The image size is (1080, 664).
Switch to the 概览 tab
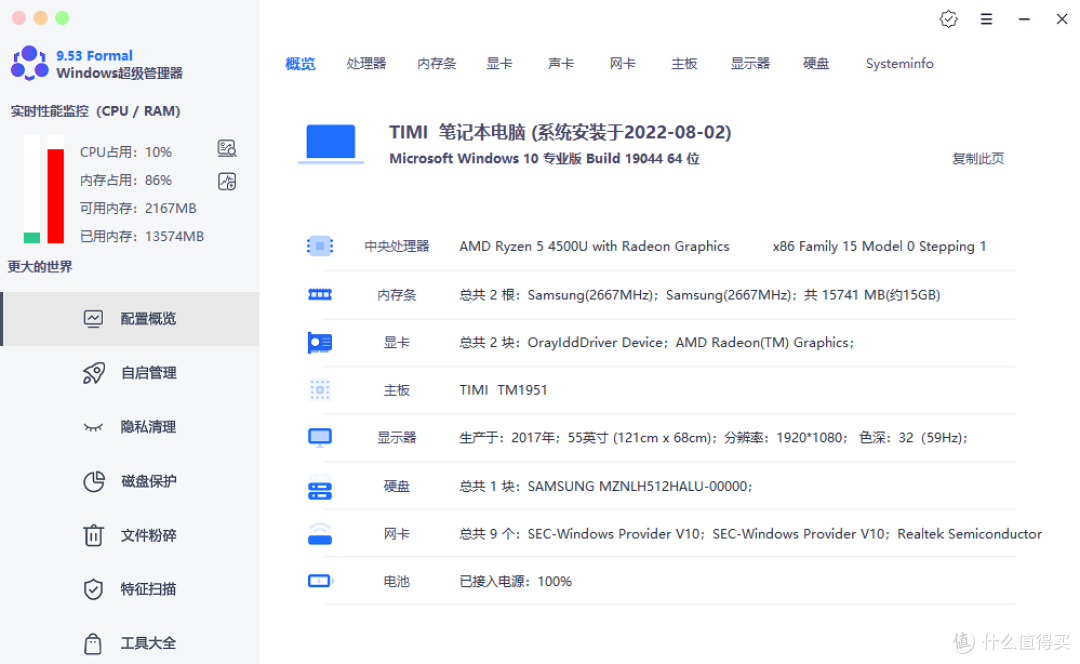coord(300,63)
